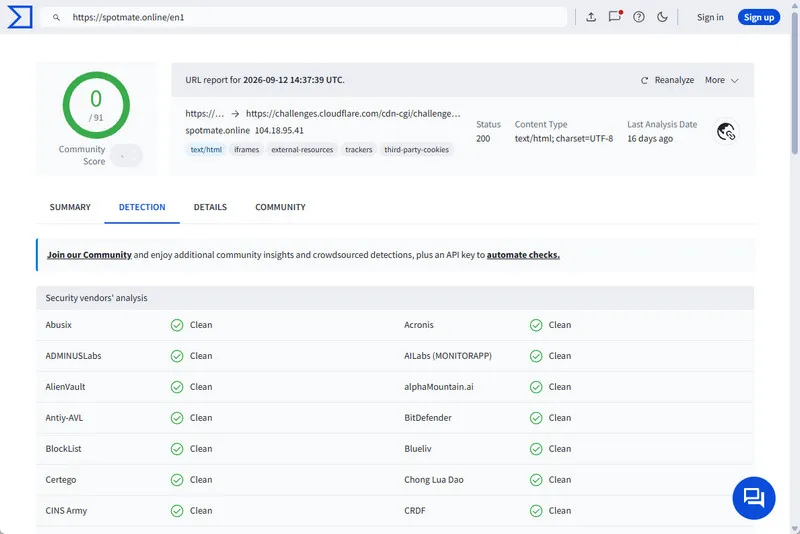Click the globe link icon
This screenshot has height=534, width=800.
(x=726, y=132)
